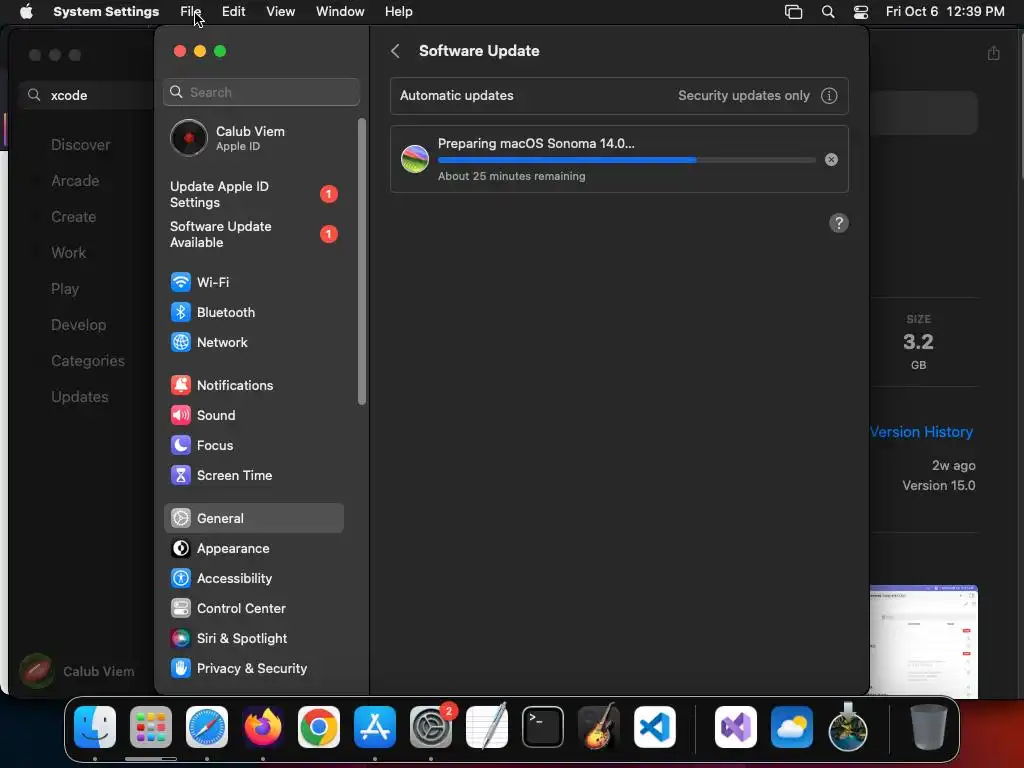Image resolution: width=1024 pixels, height=768 pixels.
Task: Select Arcade in App Store sidebar
Action: 75,181
